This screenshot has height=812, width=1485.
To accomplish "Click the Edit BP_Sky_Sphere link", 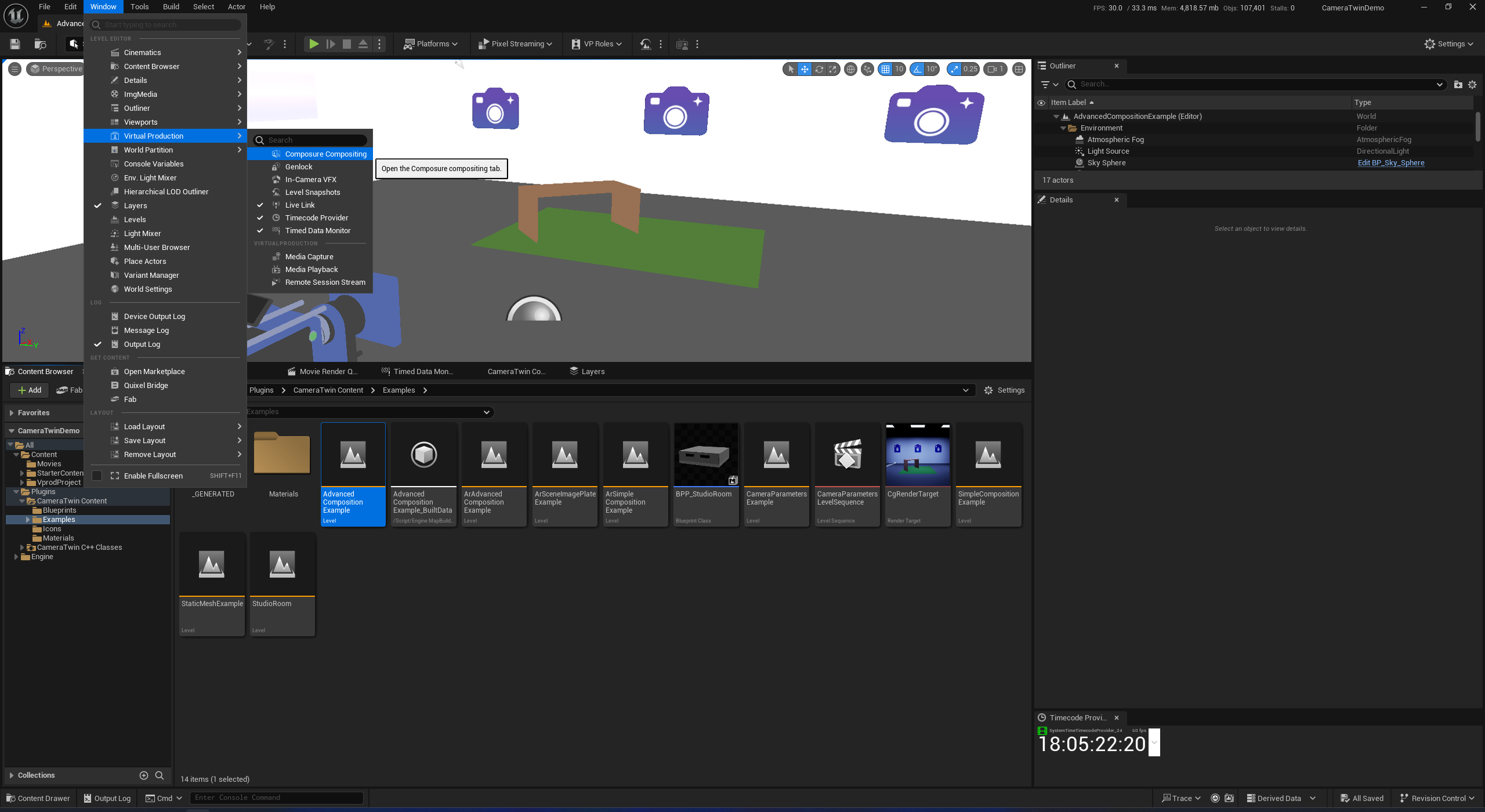I will (x=1390, y=163).
